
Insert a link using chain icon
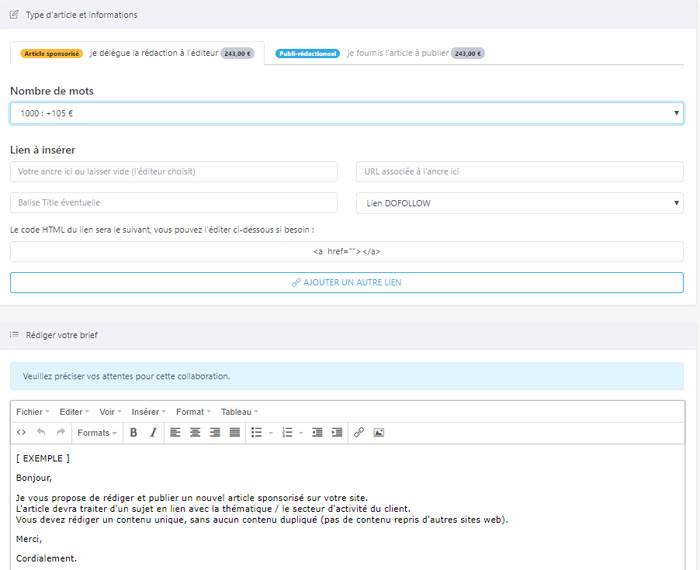[x=359, y=432]
